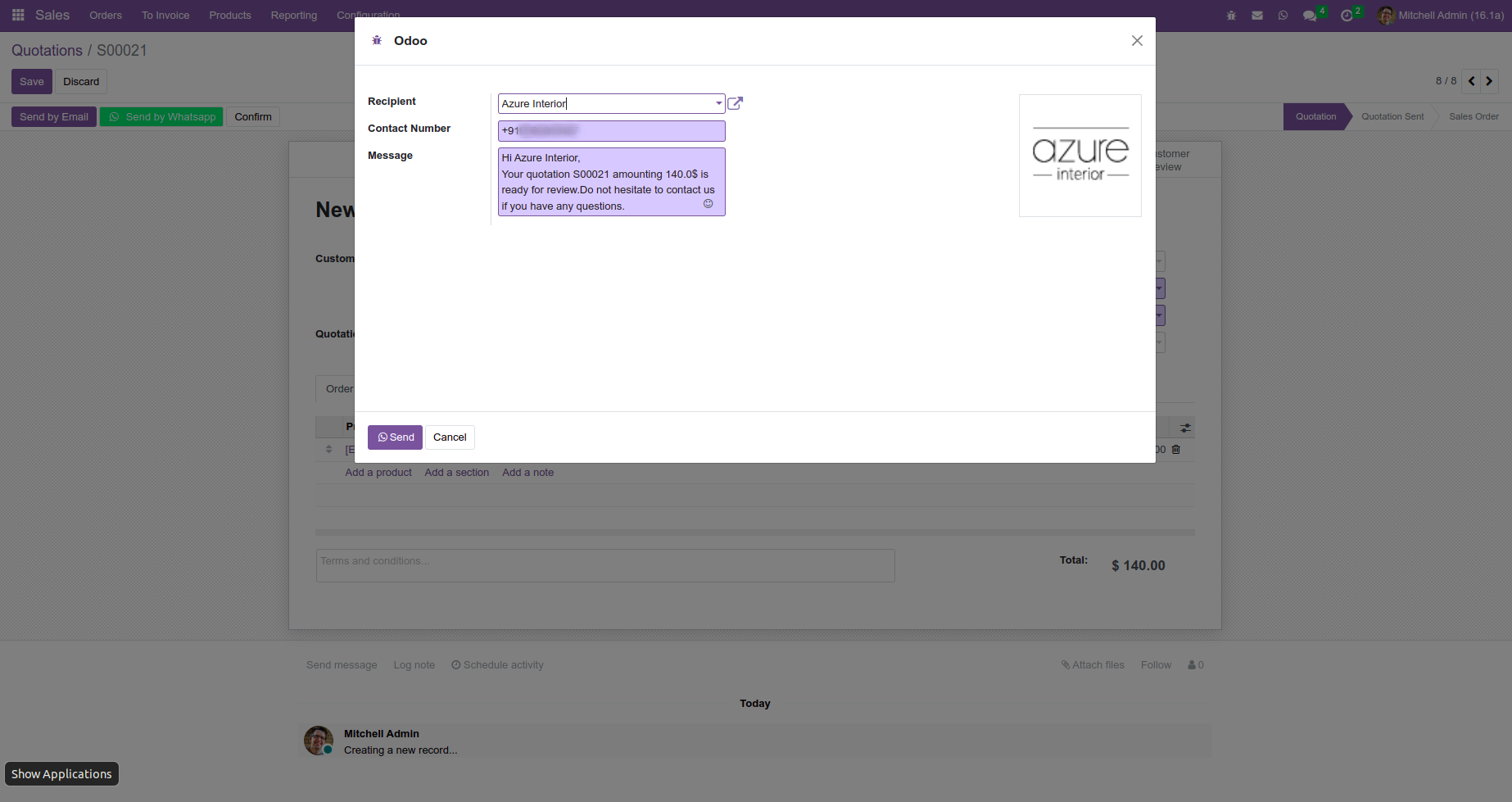Click Follow in chatter
The height and width of the screenshot is (802, 1512).
pos(1156,665)
